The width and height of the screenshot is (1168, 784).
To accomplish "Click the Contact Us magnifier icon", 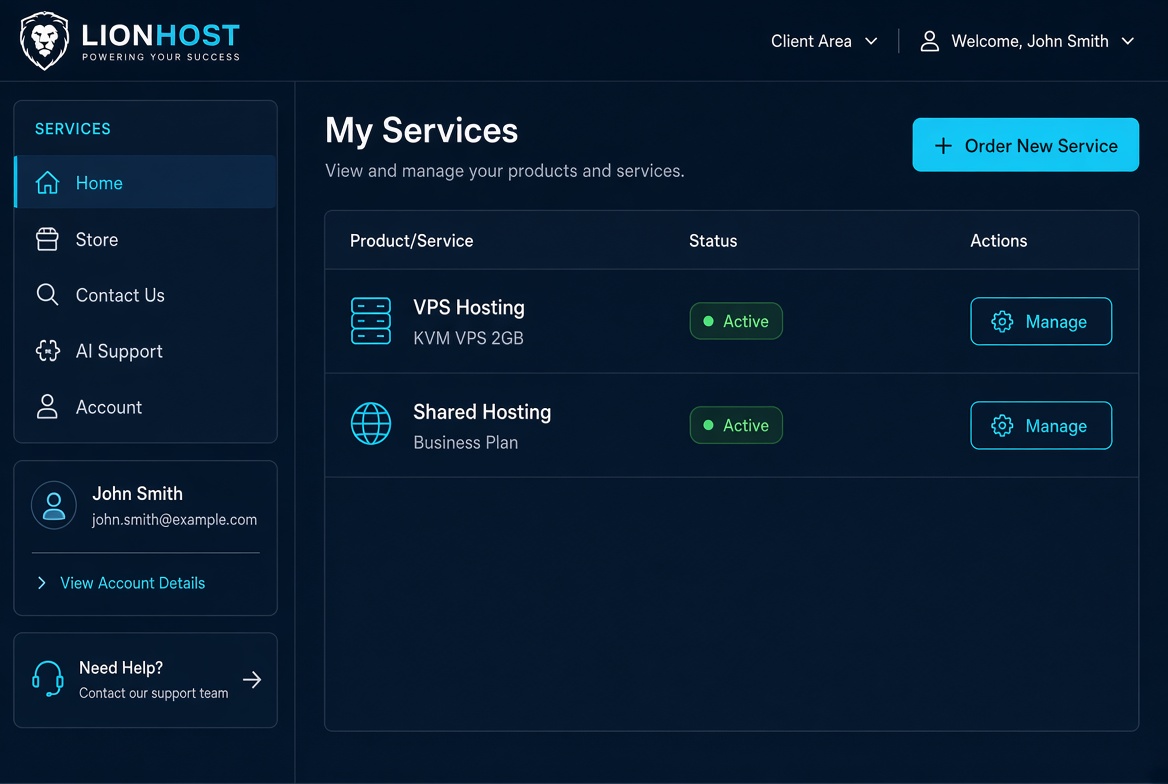I will coord(47,294).
